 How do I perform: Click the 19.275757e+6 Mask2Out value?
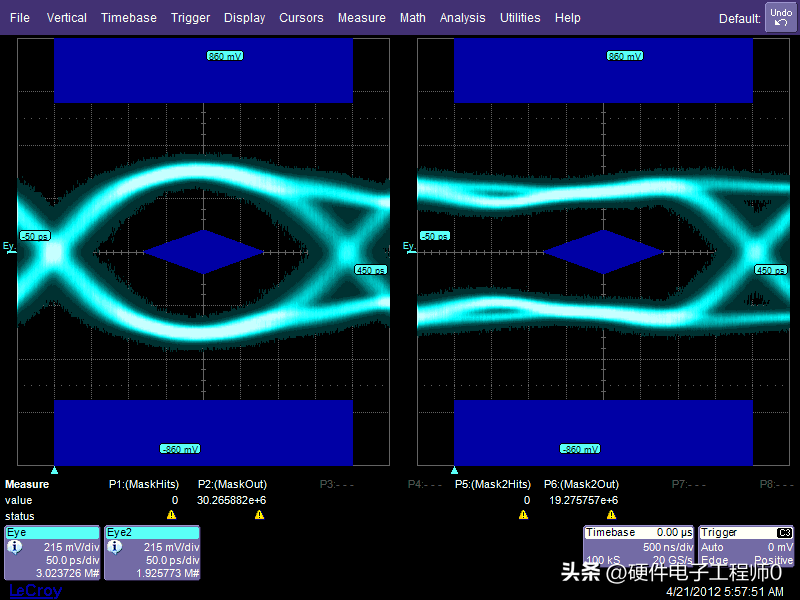pyautogui.click(x=584, y=501)
